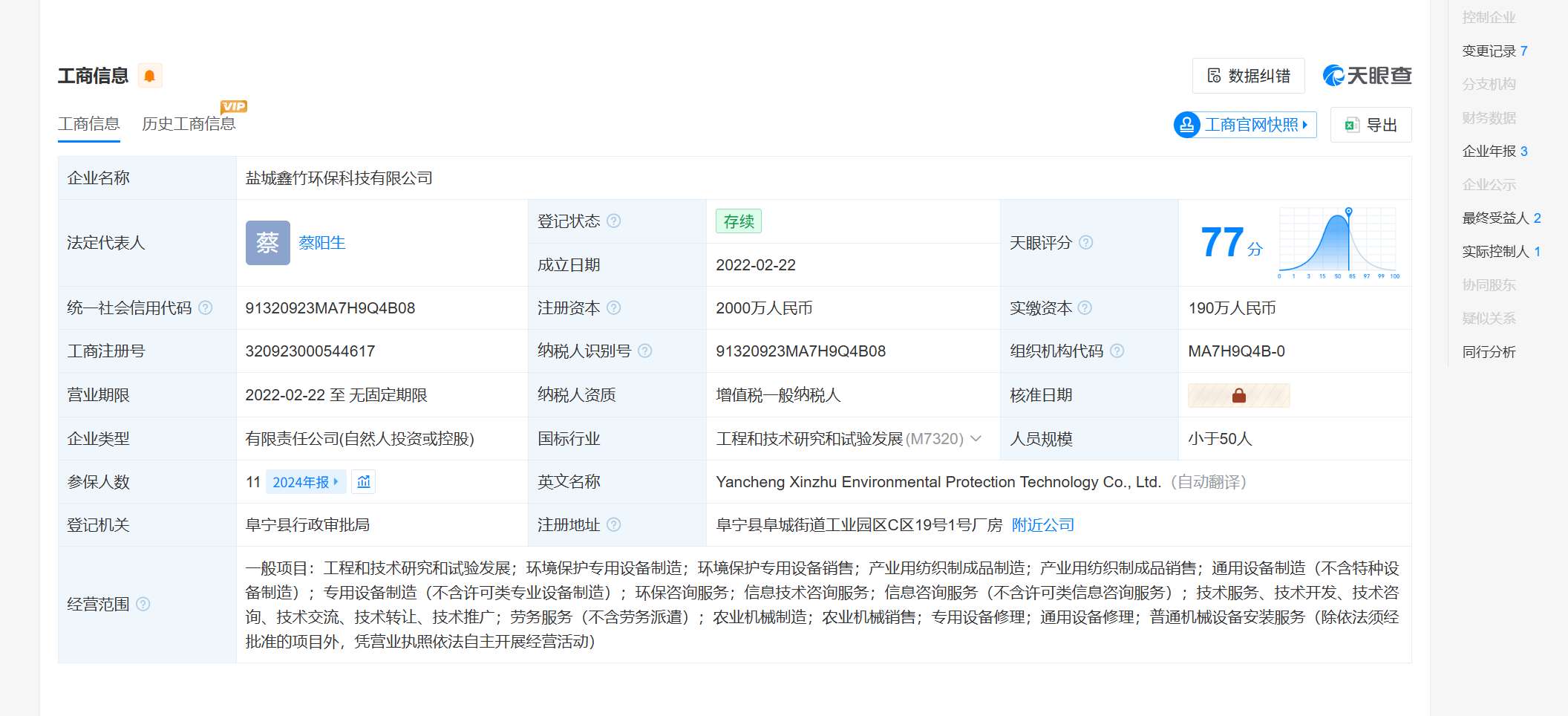Screen dimensions: 1568x716
Task: Click the English name Yancheng Xinzhu text
Action: pyautogui.click(x=938, y=482)
